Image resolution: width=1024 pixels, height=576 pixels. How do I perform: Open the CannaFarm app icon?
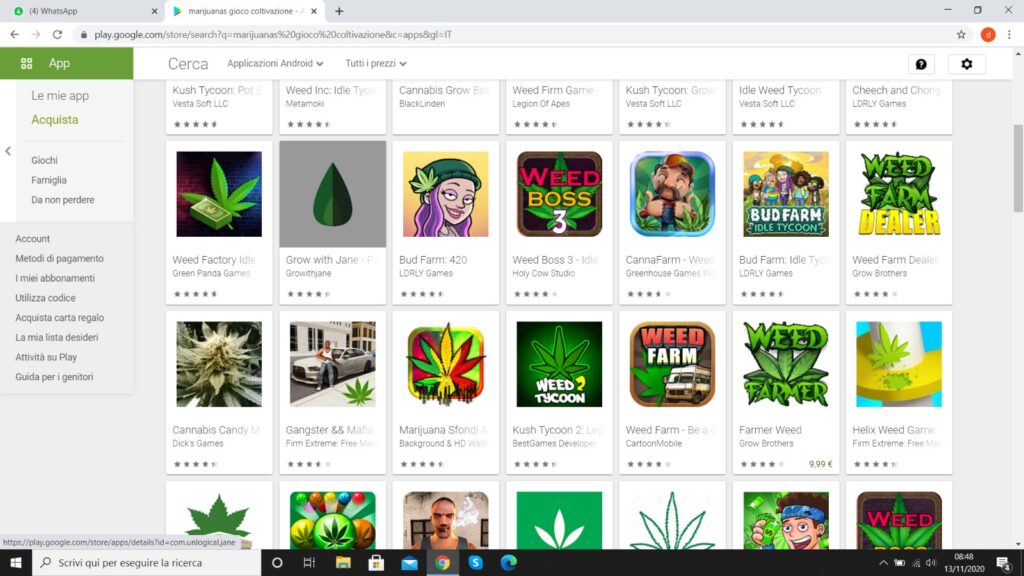click(x=672, y=194)
